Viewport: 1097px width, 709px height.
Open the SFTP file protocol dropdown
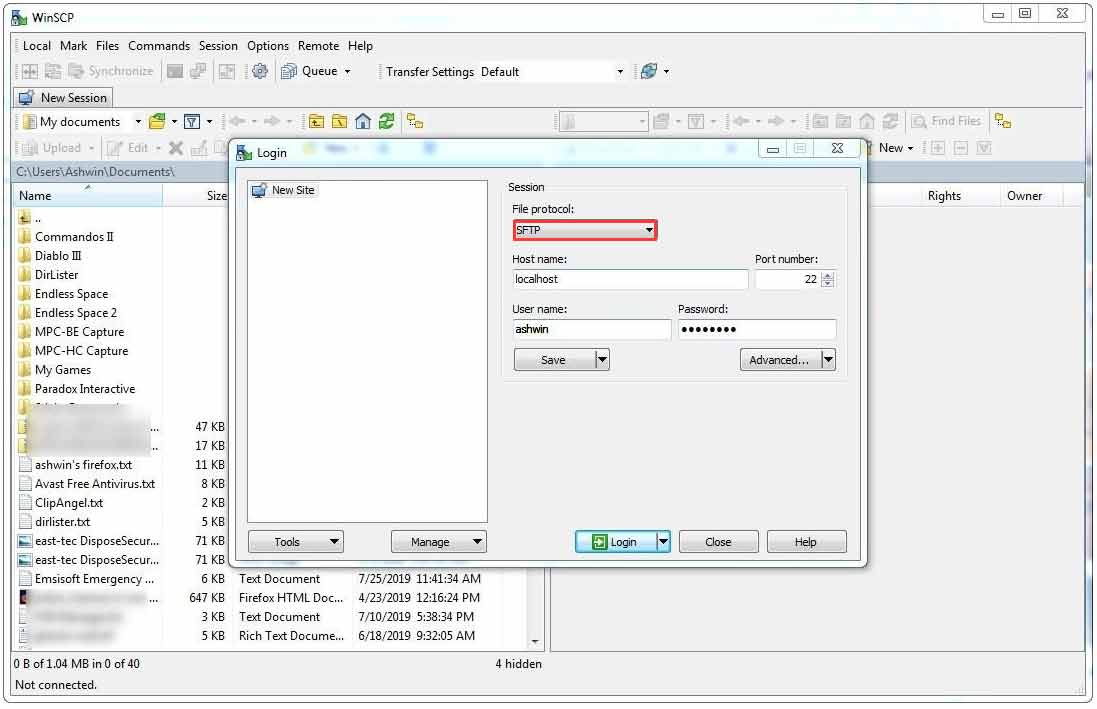pos(585,230)
